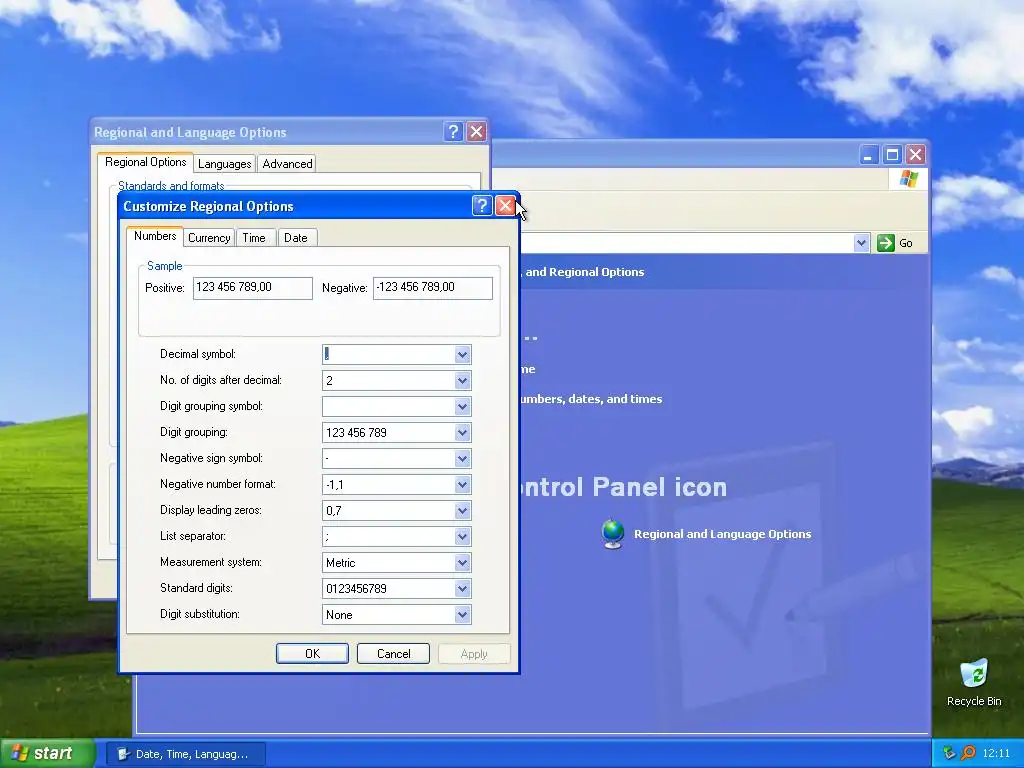Click the Positive sample field
Screen dimensions: 1024x768
(x=253, y=288)
